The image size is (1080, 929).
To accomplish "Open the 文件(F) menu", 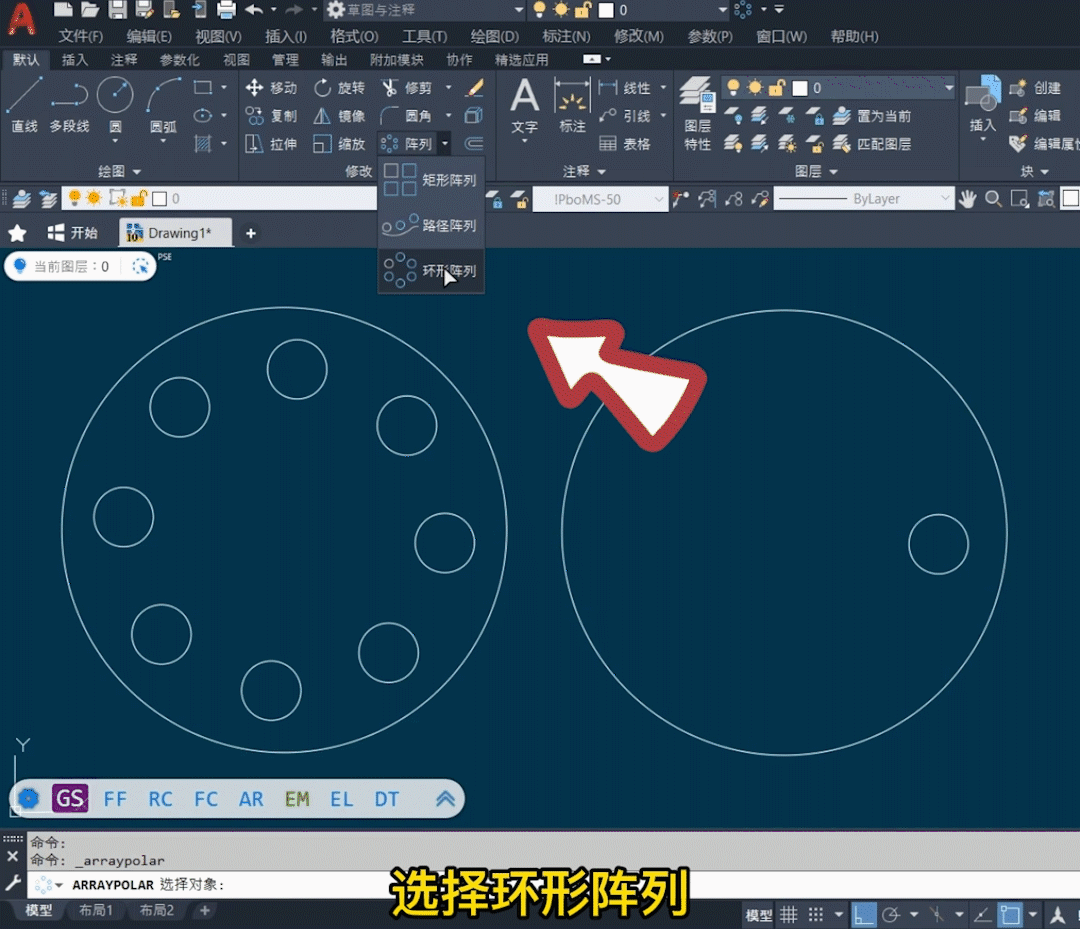I will (81, 36).
